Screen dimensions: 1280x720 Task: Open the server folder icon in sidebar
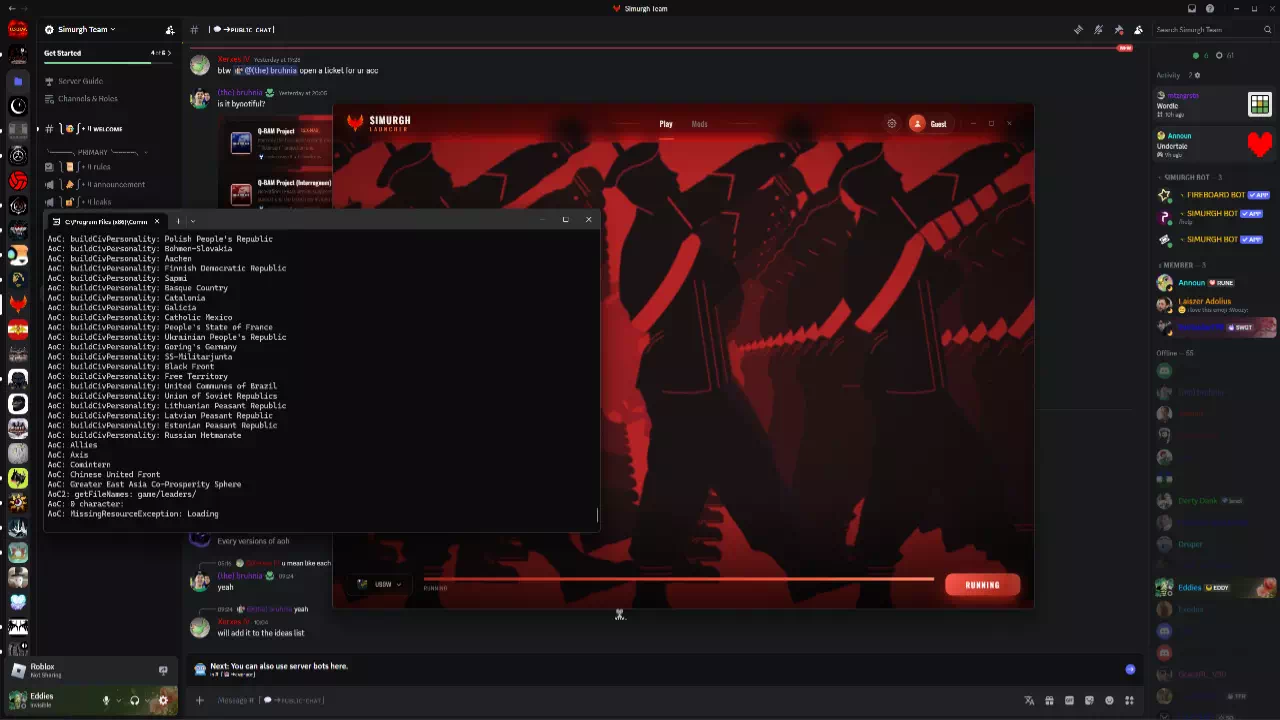[18, 81]
